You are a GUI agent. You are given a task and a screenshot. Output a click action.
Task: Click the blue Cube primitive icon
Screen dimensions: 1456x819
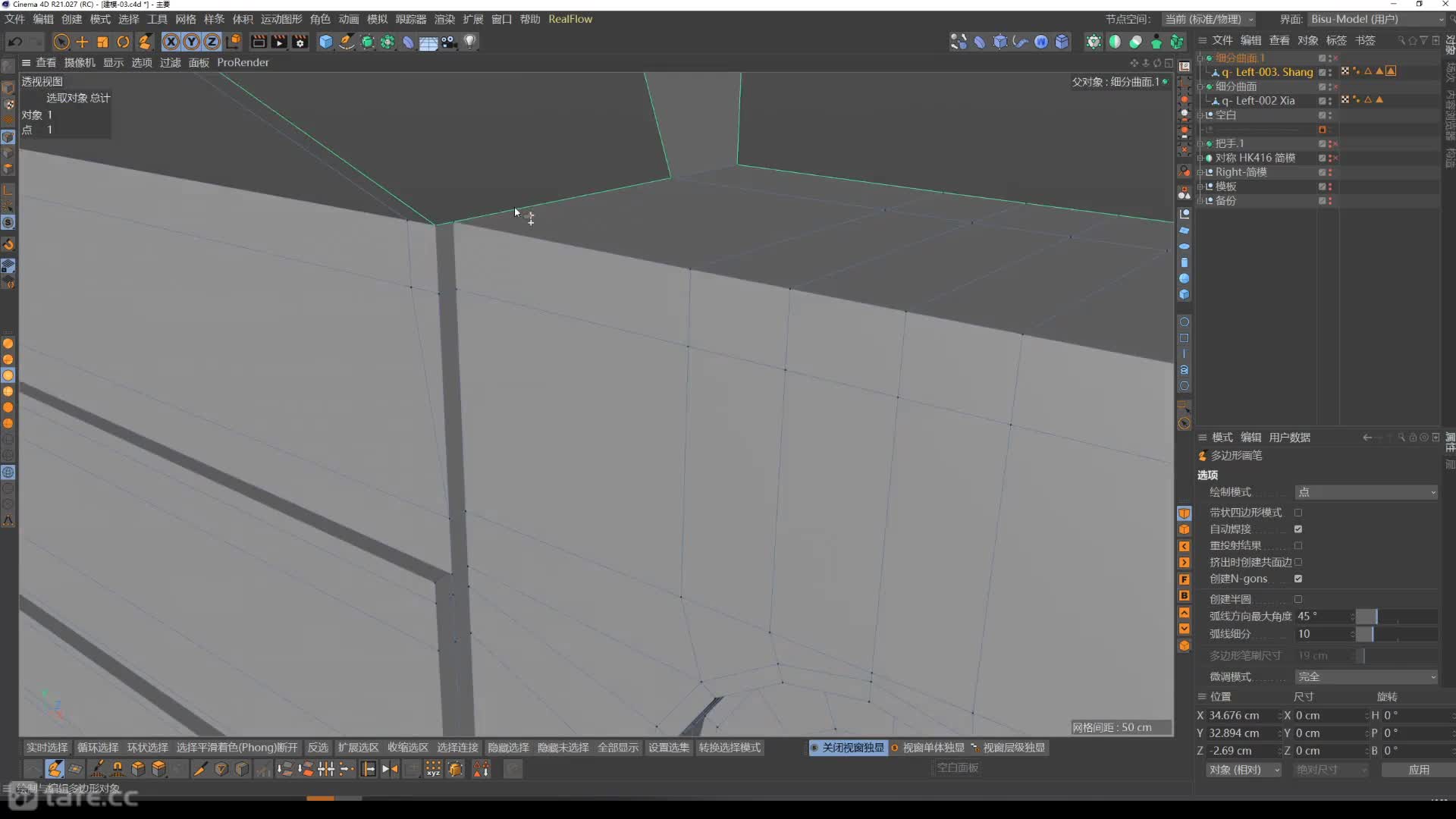tap(326, 42)
